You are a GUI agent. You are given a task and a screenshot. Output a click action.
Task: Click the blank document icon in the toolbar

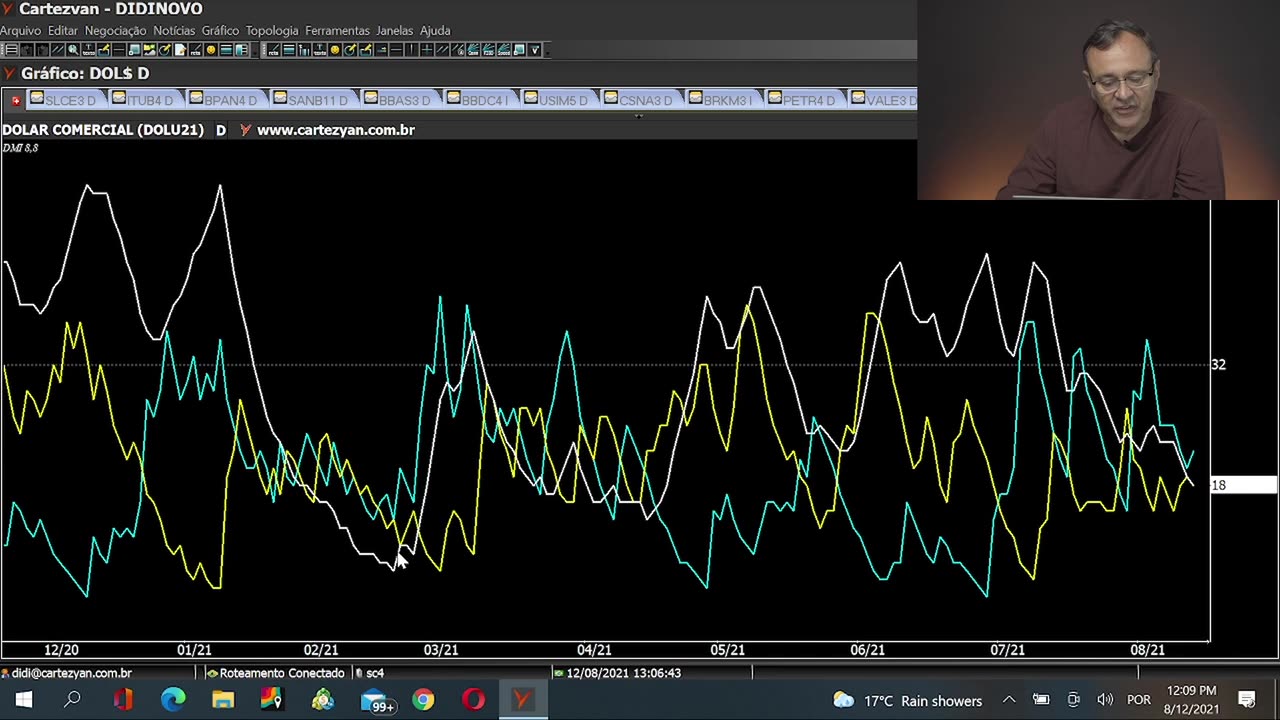click(x=180, y=50)
